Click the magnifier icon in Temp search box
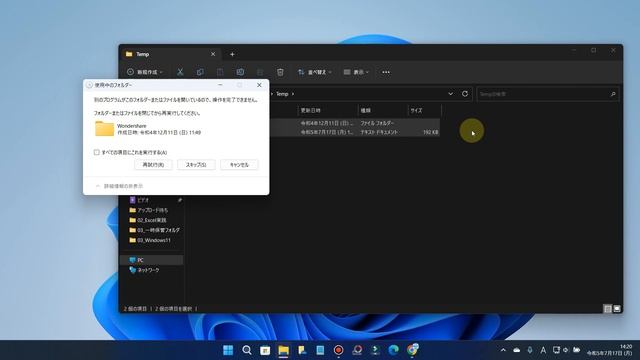The width and height of the screenshot is (640, 360). click(x=613, y=94)
